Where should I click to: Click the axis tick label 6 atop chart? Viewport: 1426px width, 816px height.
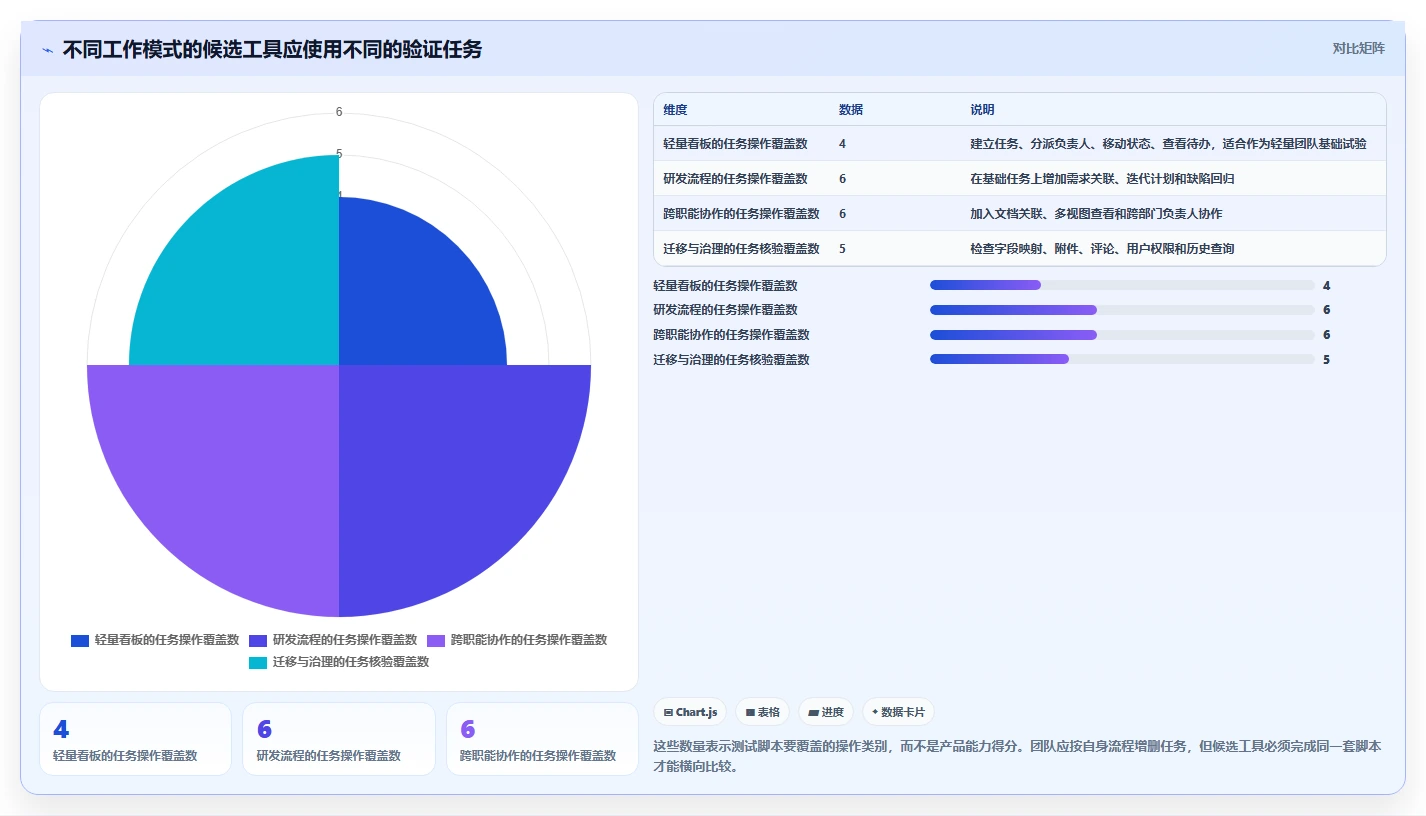tap(339, 112)
